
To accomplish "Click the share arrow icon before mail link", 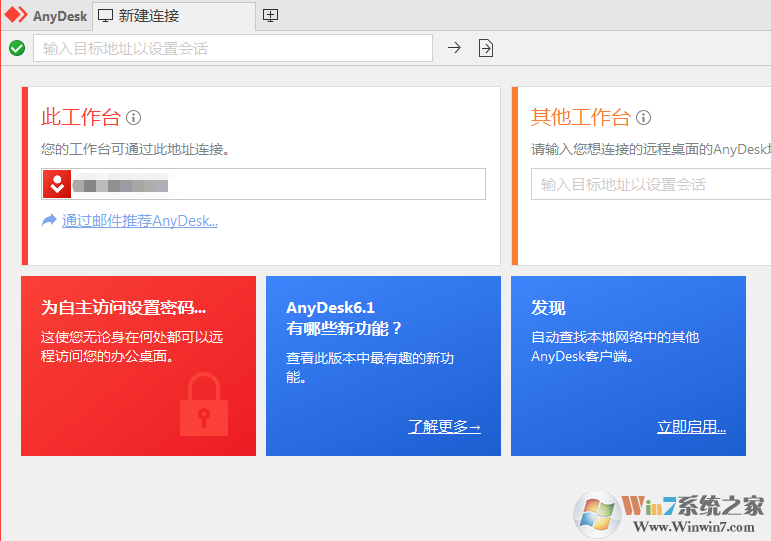I will [49, 221].
